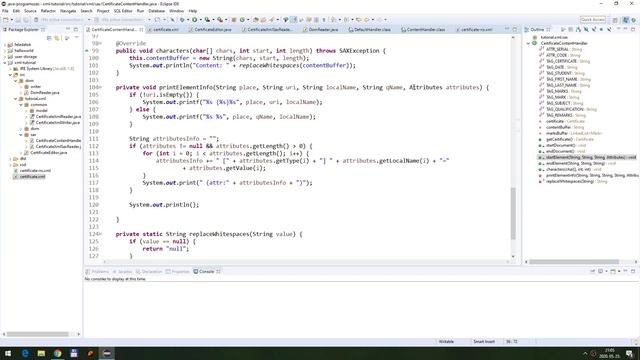640x360 pixels.
Task: Open the Help menu
Action: [193, 11]
